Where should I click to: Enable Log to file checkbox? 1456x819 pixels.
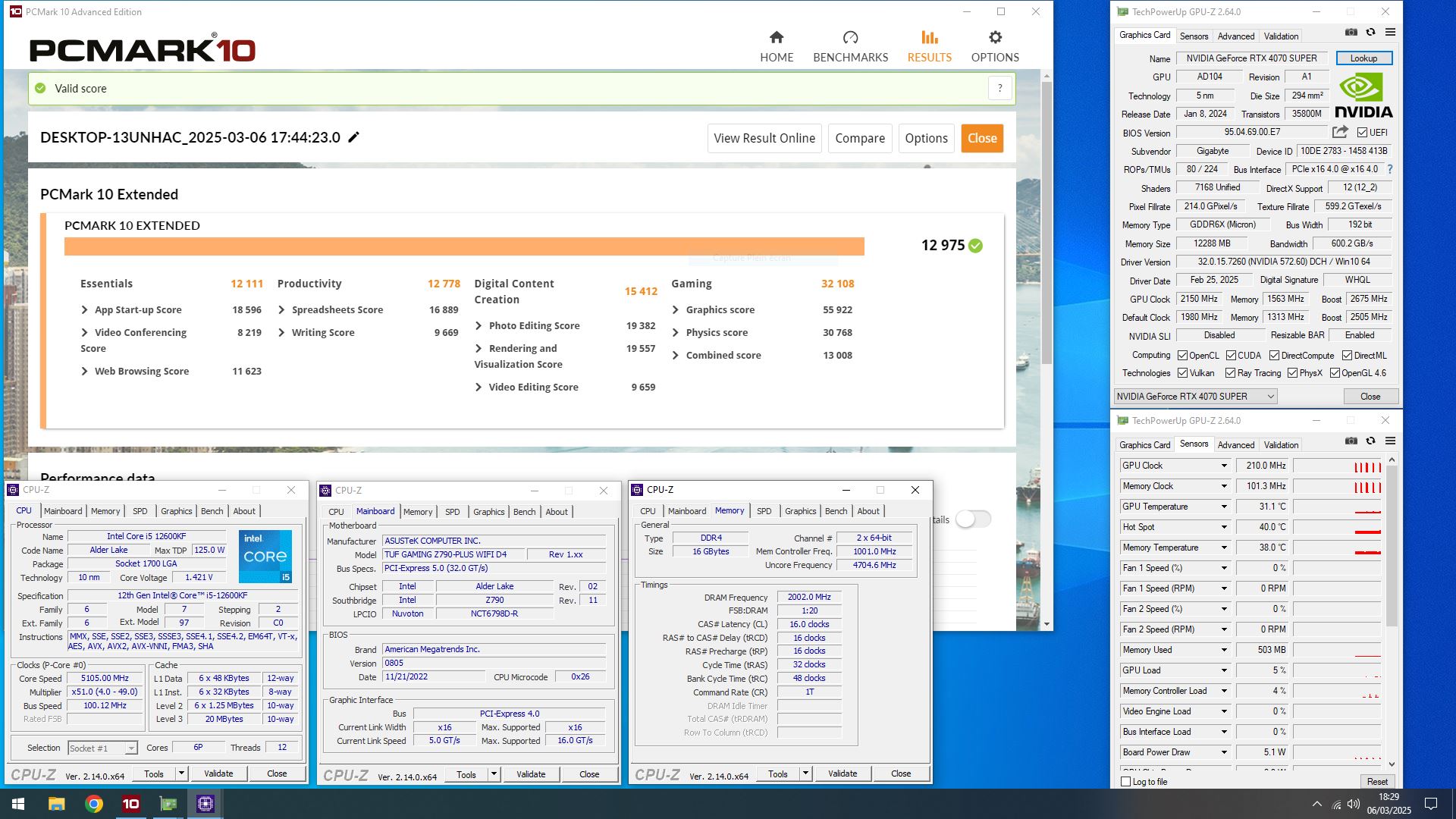pos(1125,782)
